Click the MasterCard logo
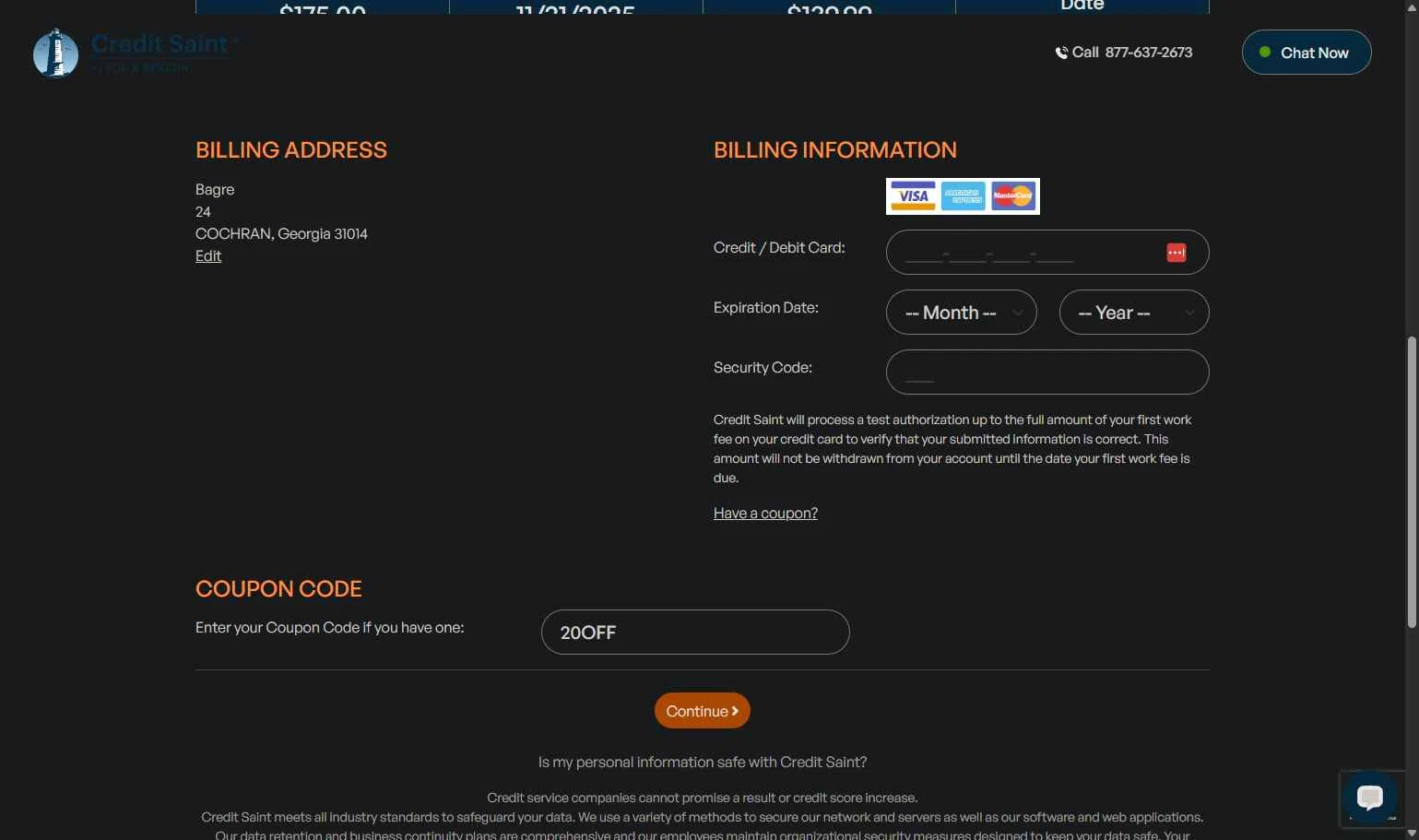 tap(1013, 196)
